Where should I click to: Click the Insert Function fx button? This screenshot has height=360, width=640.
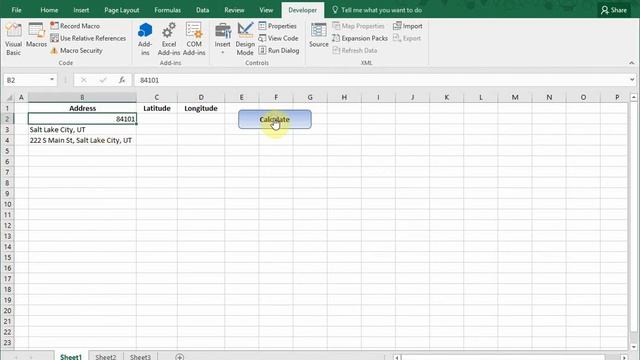tap(122, 80)
